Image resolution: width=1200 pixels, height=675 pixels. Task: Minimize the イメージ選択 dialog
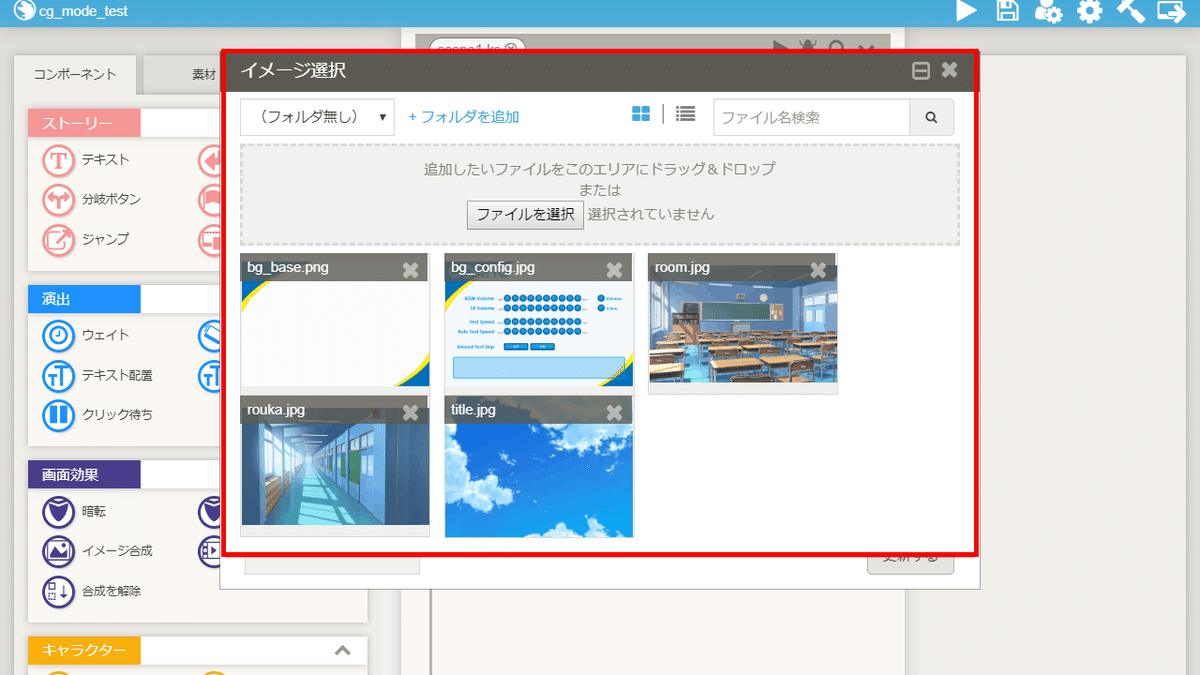921,71
